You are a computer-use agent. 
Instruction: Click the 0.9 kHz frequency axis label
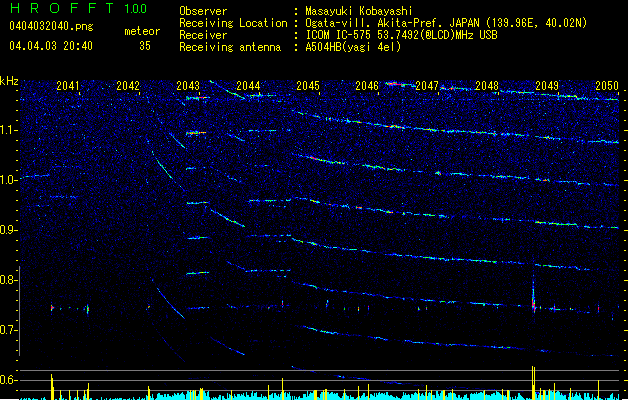point(9,230)
